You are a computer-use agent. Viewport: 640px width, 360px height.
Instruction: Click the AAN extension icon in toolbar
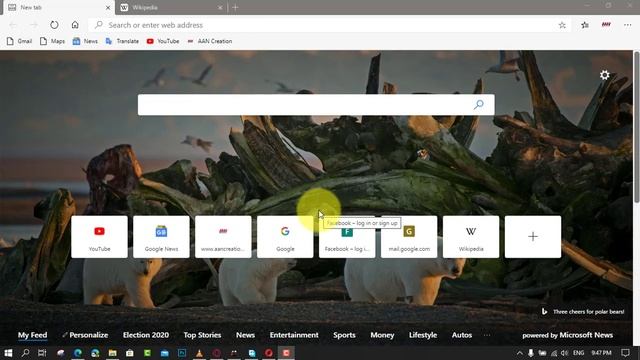click(x=606, y=25)
